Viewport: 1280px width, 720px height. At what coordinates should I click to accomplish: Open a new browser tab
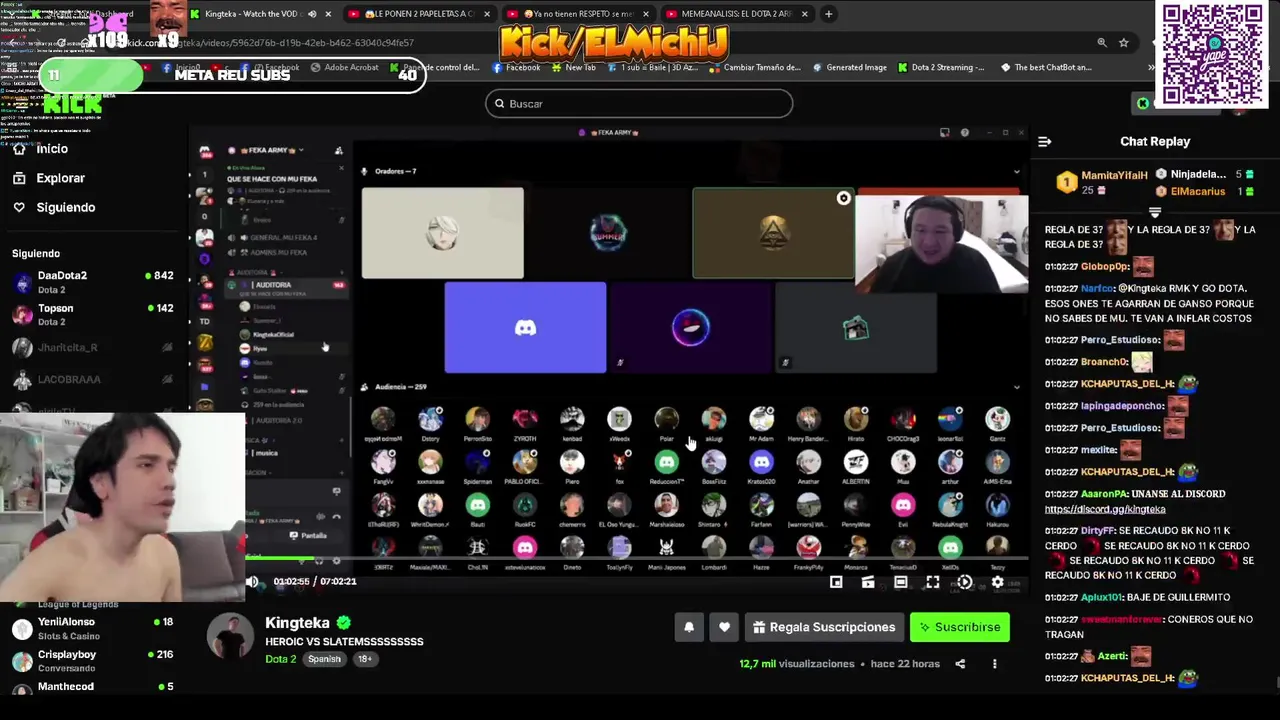click(x=829, y=14)
